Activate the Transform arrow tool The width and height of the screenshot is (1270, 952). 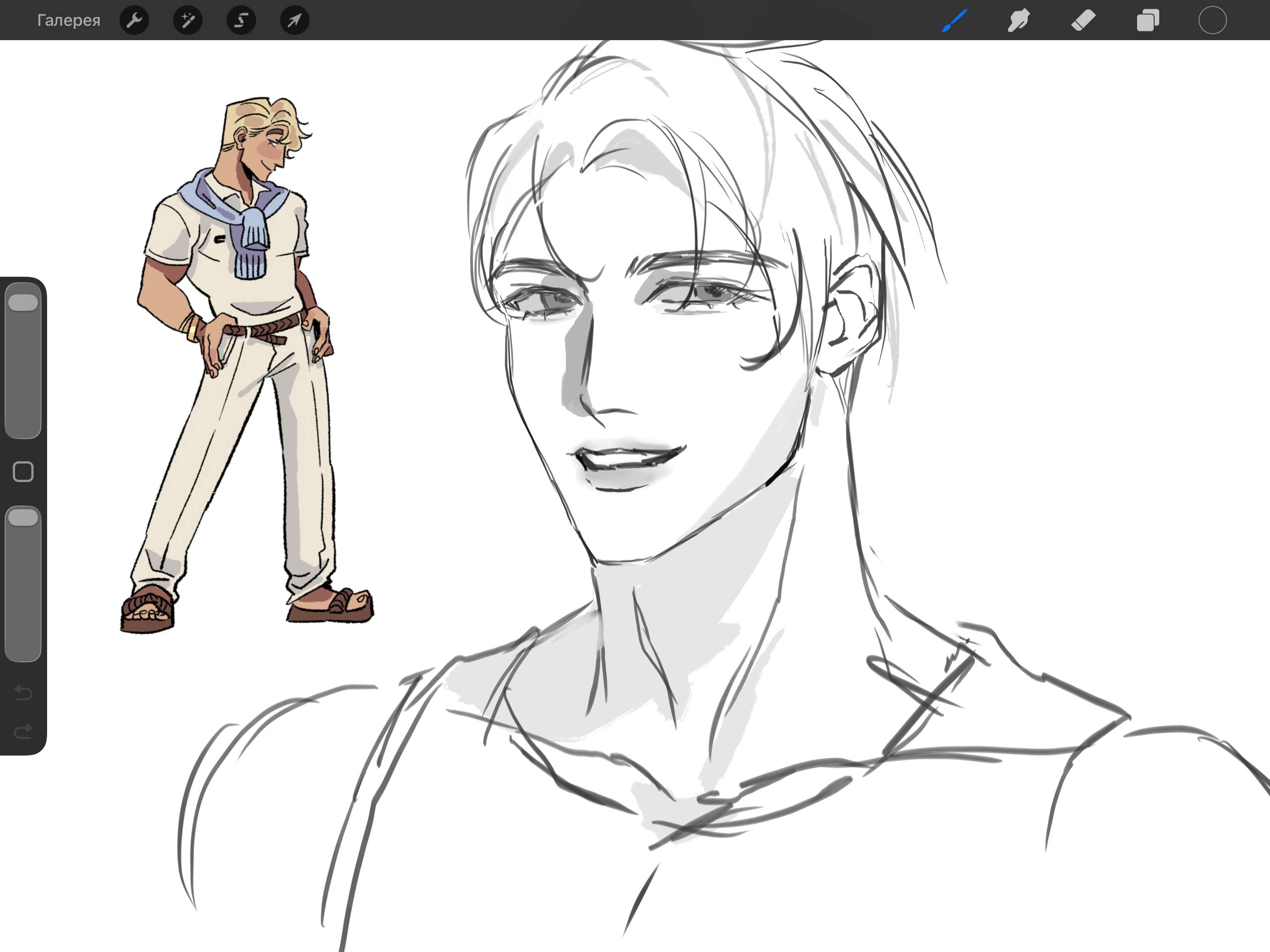tap(295, 21)
